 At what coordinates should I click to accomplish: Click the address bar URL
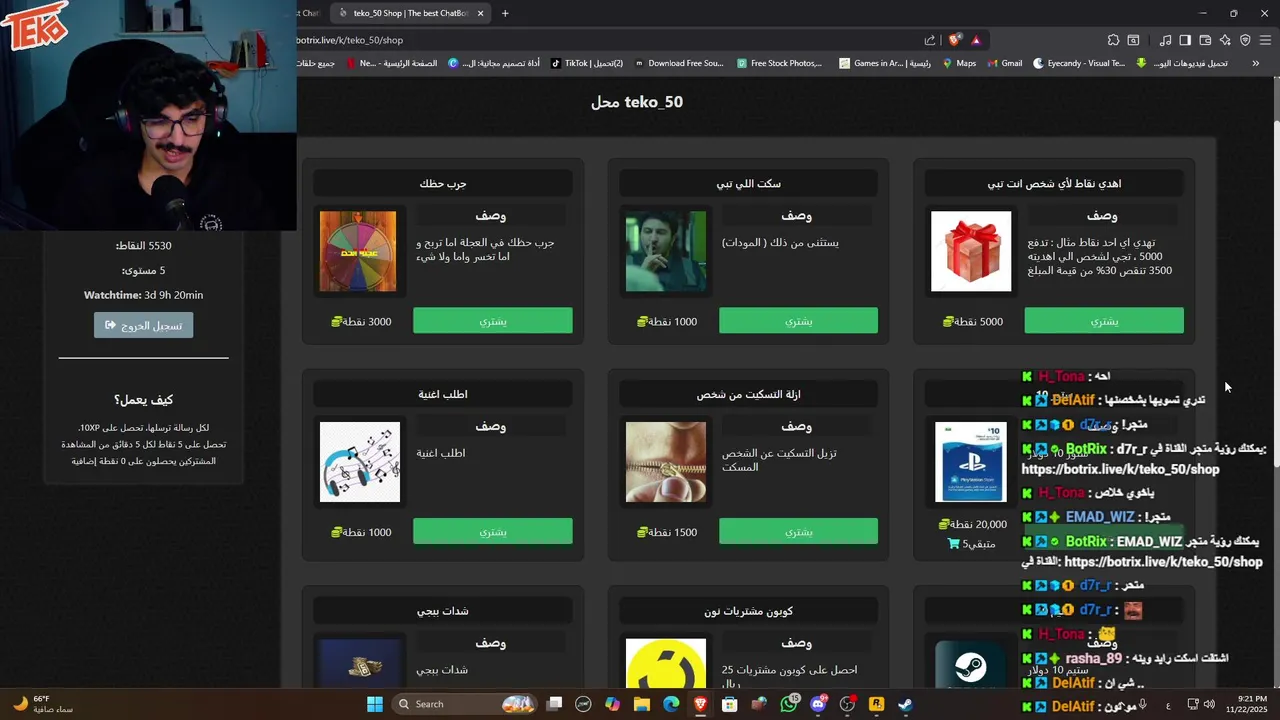click(350, 40)
